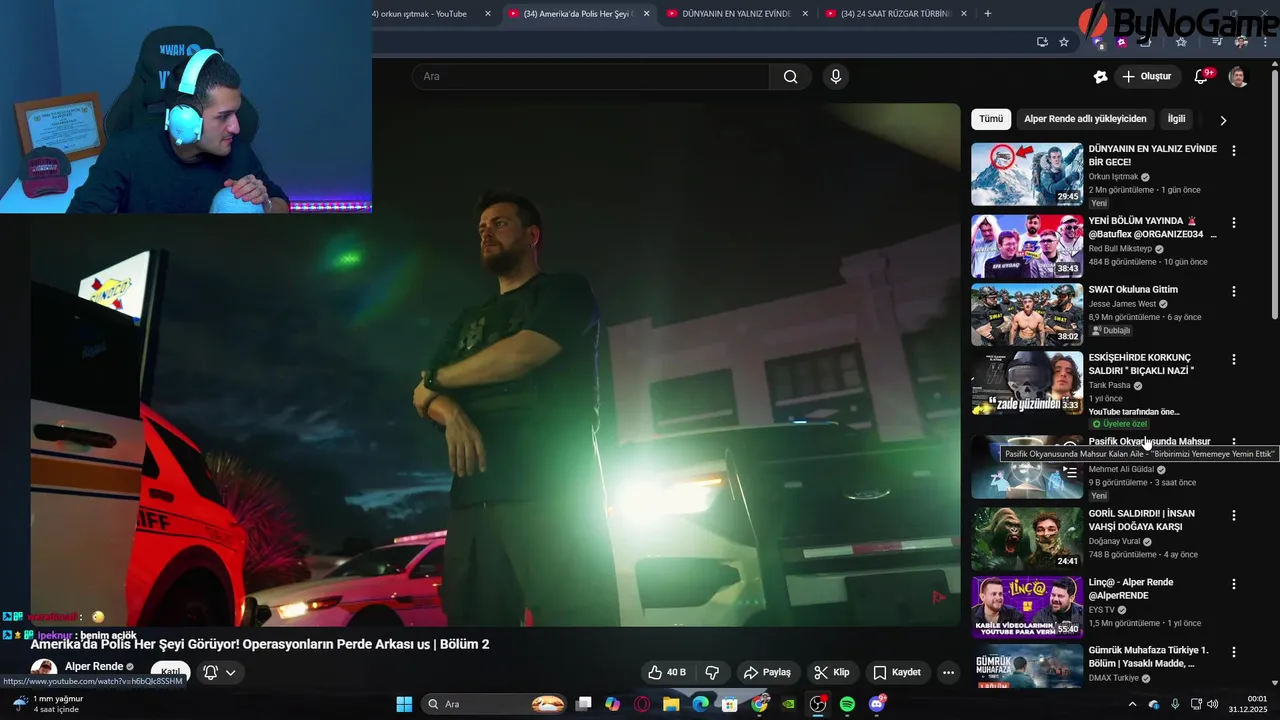Click into the YouTube Ara search field
The width and height of the screenshot is (1280, 720).
tap(590, 76)
